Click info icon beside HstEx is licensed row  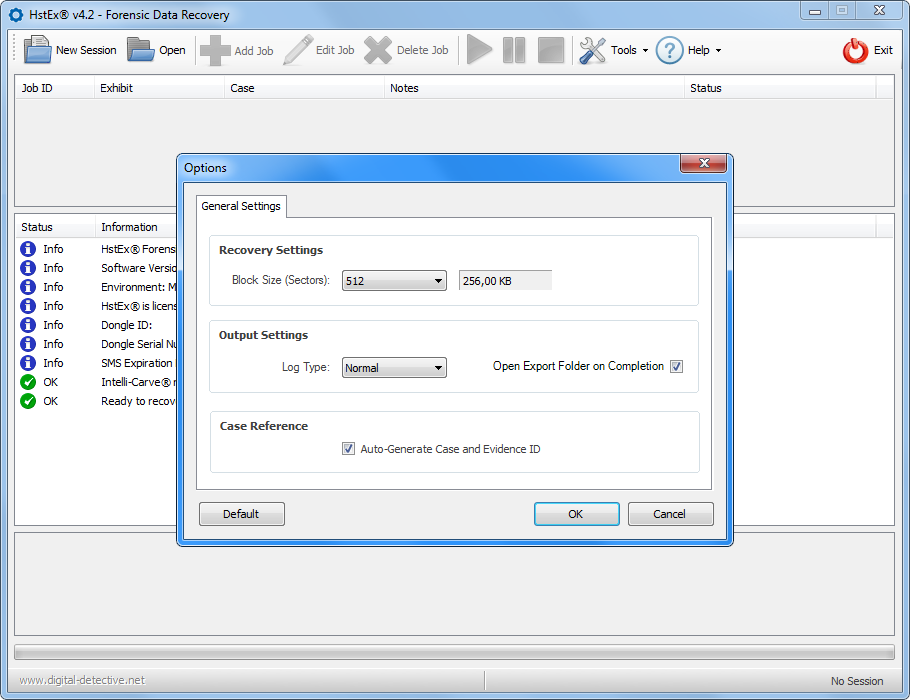28,306
